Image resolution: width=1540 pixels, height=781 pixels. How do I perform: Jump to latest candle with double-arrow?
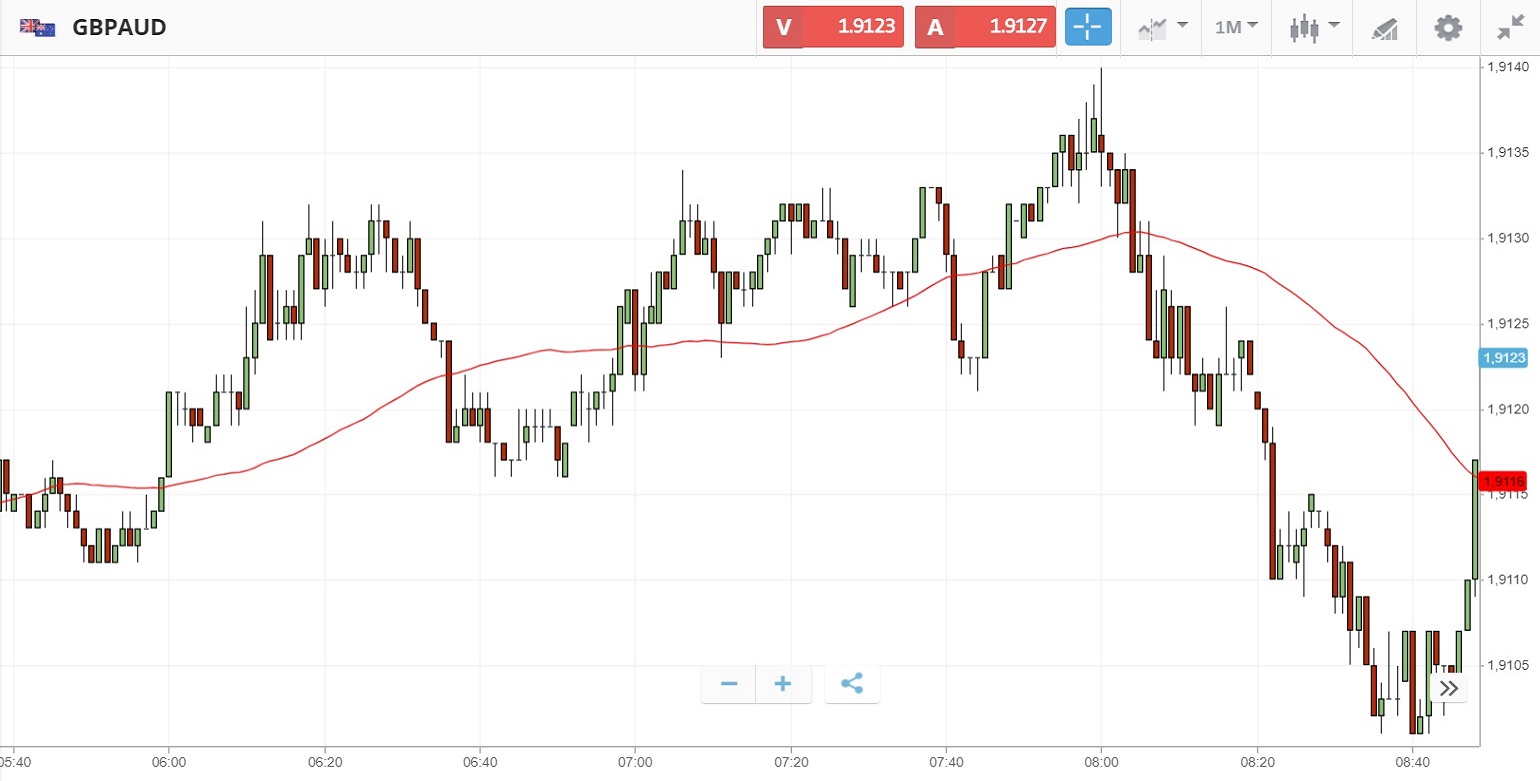[1449, 688]
